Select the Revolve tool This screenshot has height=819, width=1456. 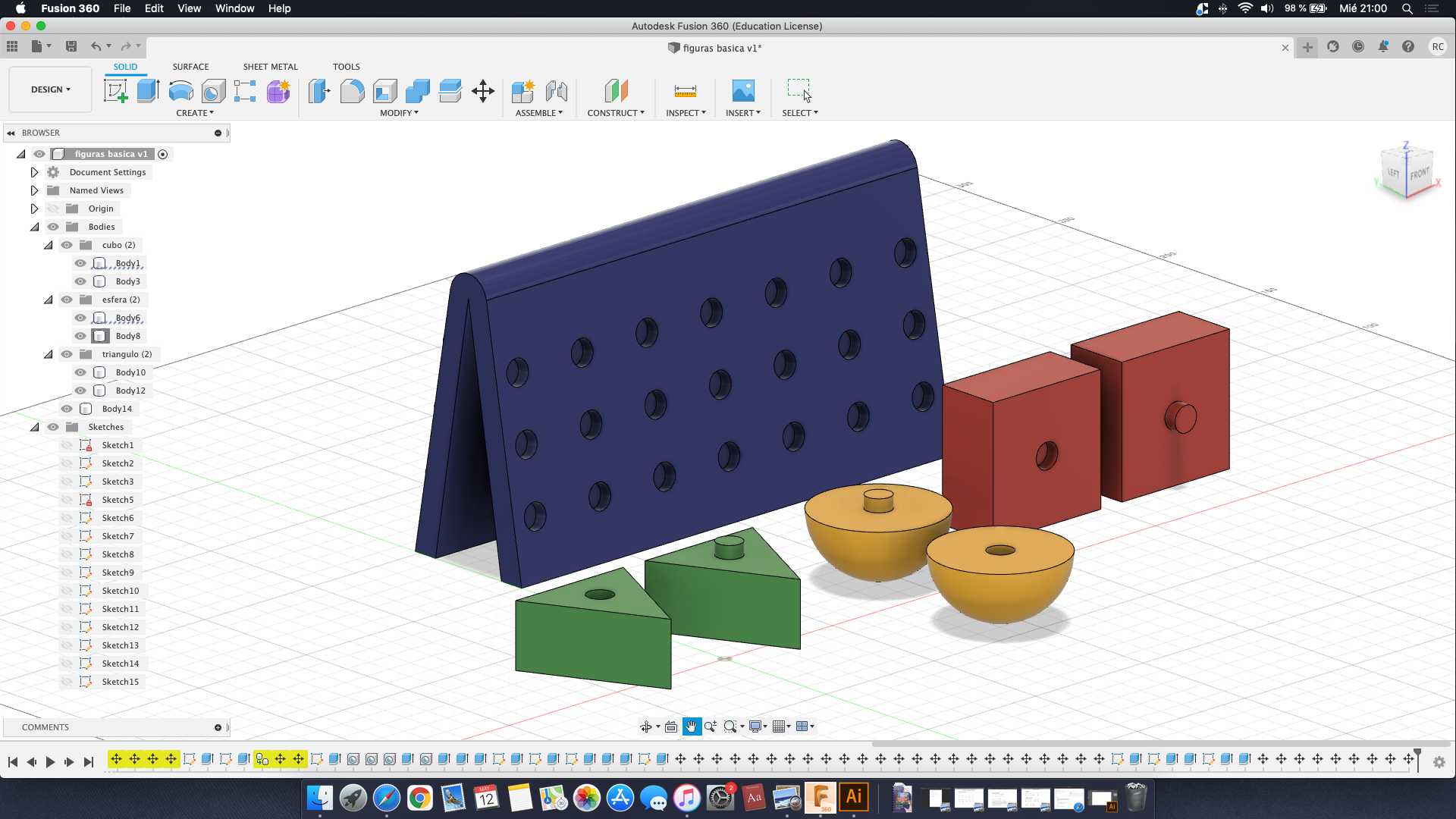coord(180,89)
